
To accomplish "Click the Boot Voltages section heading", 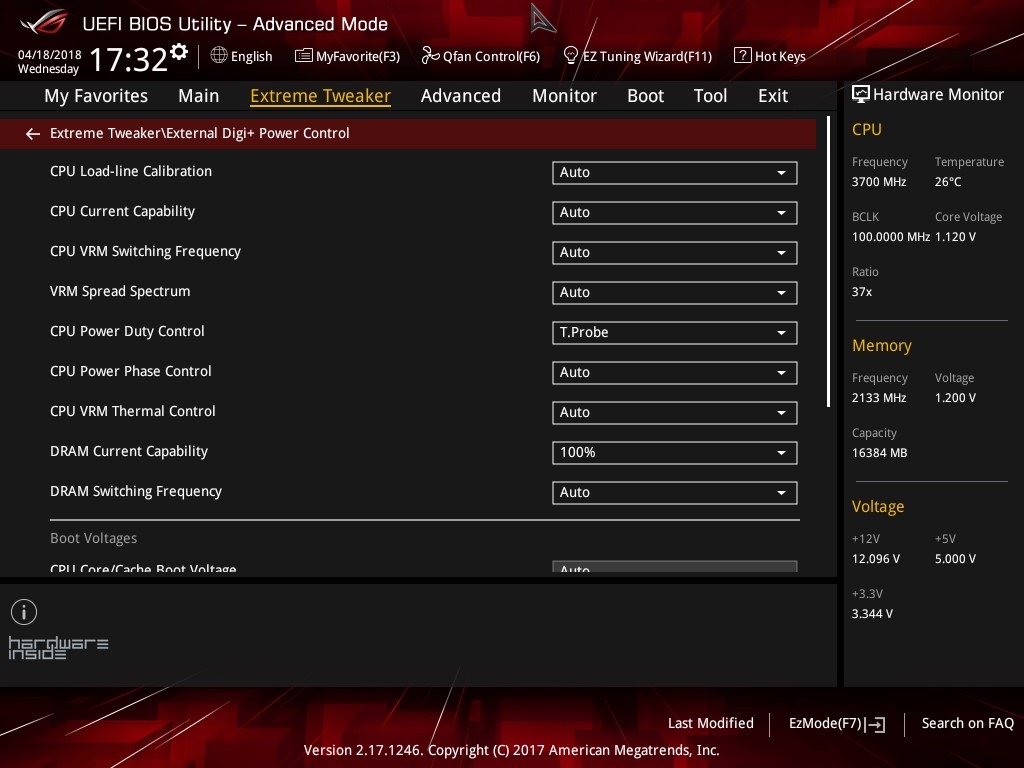I will click(x=94, y=538).
